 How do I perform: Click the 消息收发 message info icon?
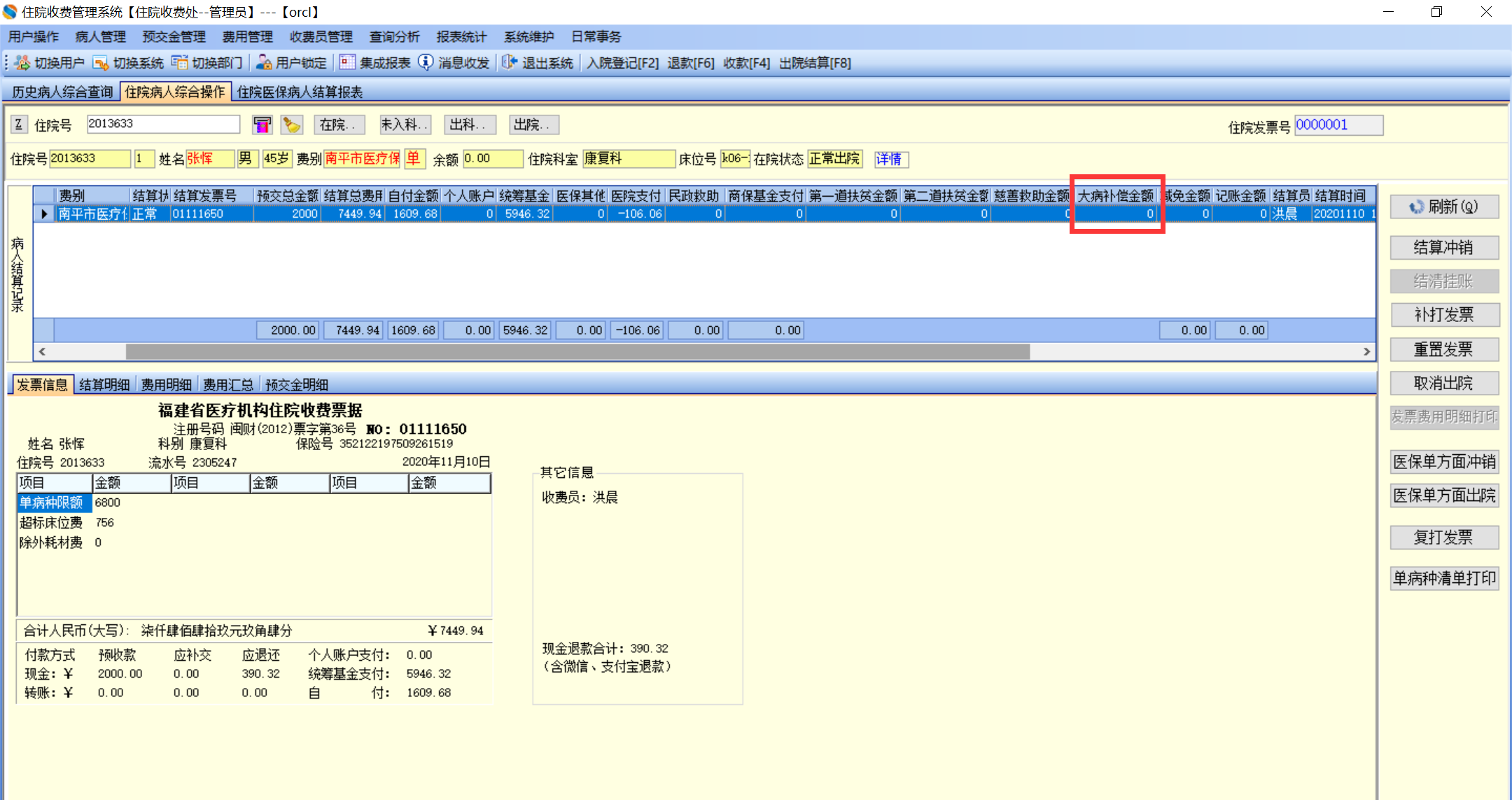click(x=426, y=63)
